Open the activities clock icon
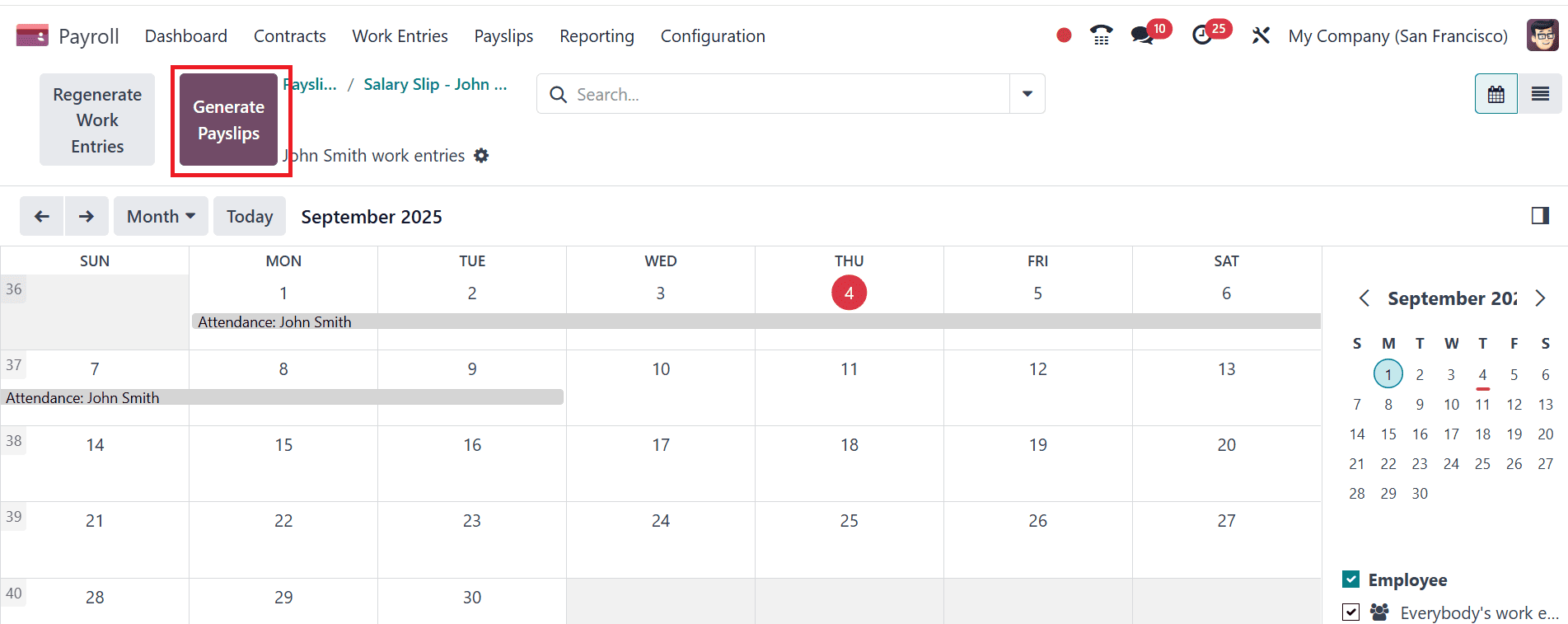Image resolution: width=1568 pixels, height=624 pixels. [x=1202, y=35]
